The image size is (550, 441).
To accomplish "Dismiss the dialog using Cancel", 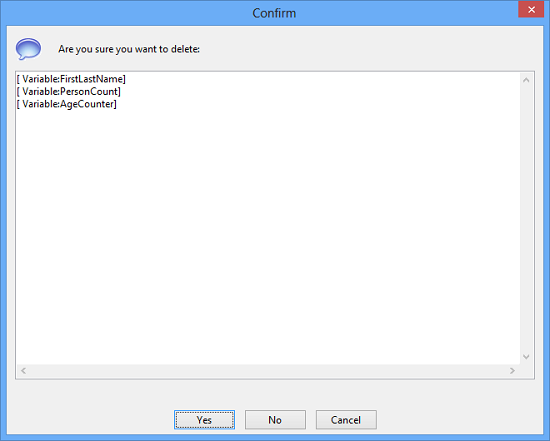I will point(346,420).
